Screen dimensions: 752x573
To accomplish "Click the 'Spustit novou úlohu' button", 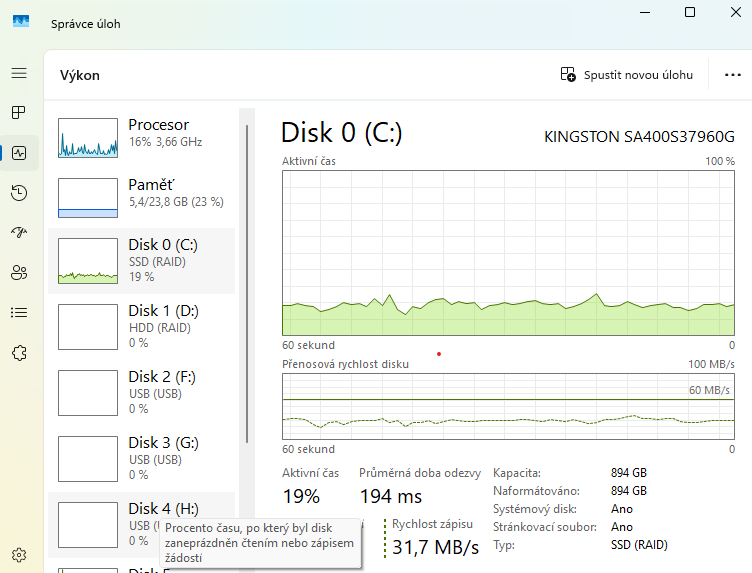I will click(x=627, y=75).
